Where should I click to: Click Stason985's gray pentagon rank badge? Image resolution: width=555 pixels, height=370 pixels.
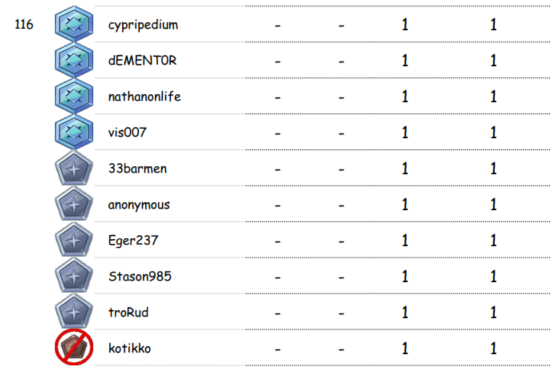click(x=74, y=276)
